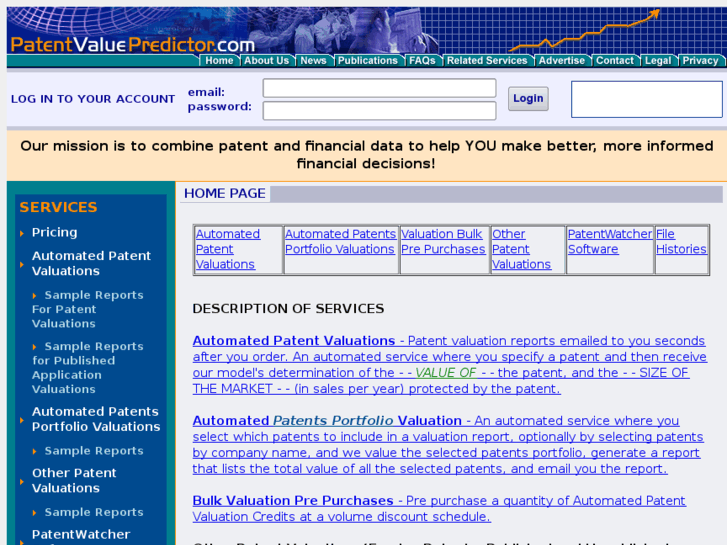The height and width of the screenshot is (545, 727).
Task: Click the Login button
Action: click(x=528, y=98)
